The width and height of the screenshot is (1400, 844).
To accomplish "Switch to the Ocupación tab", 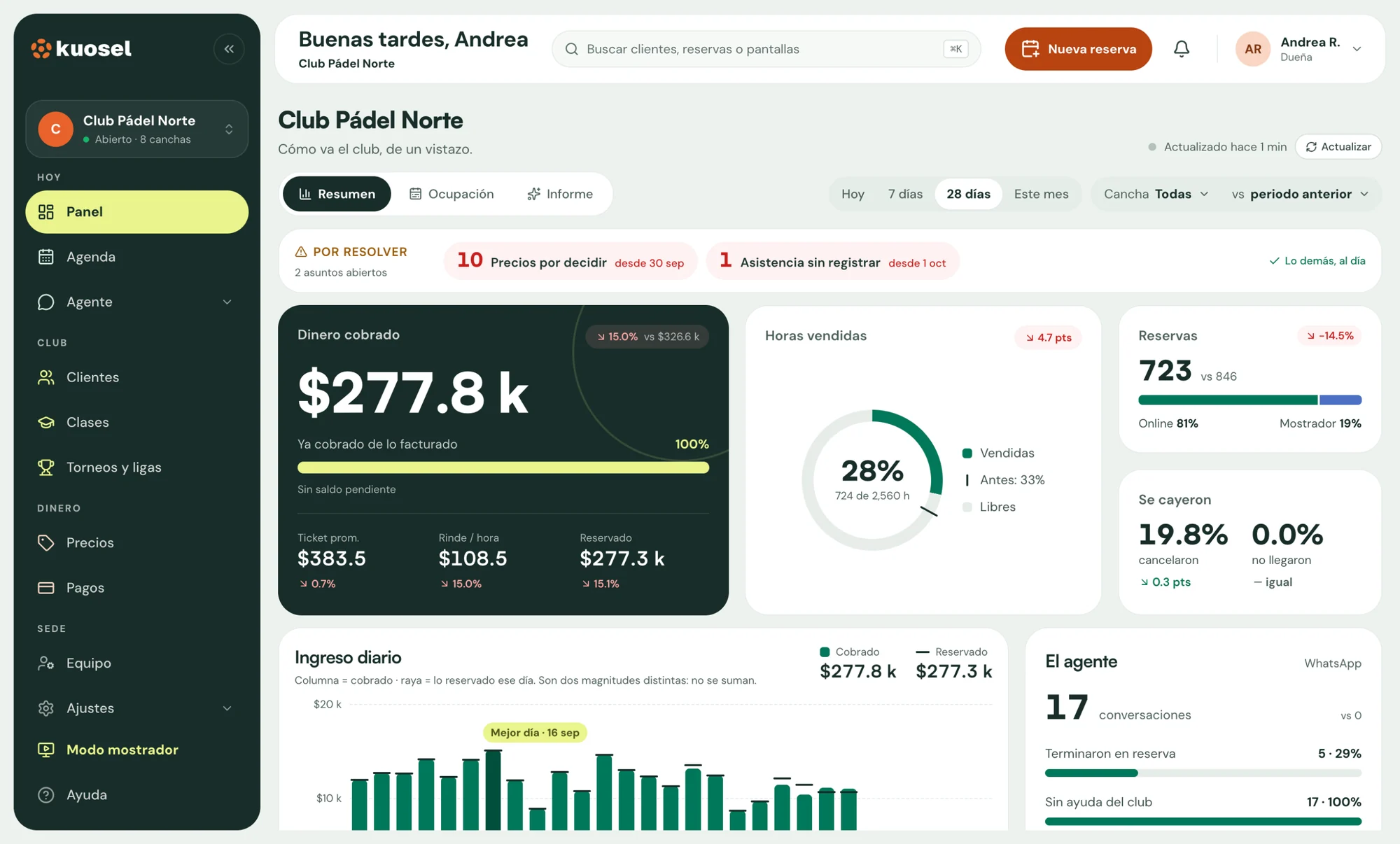I will point(451,194).
